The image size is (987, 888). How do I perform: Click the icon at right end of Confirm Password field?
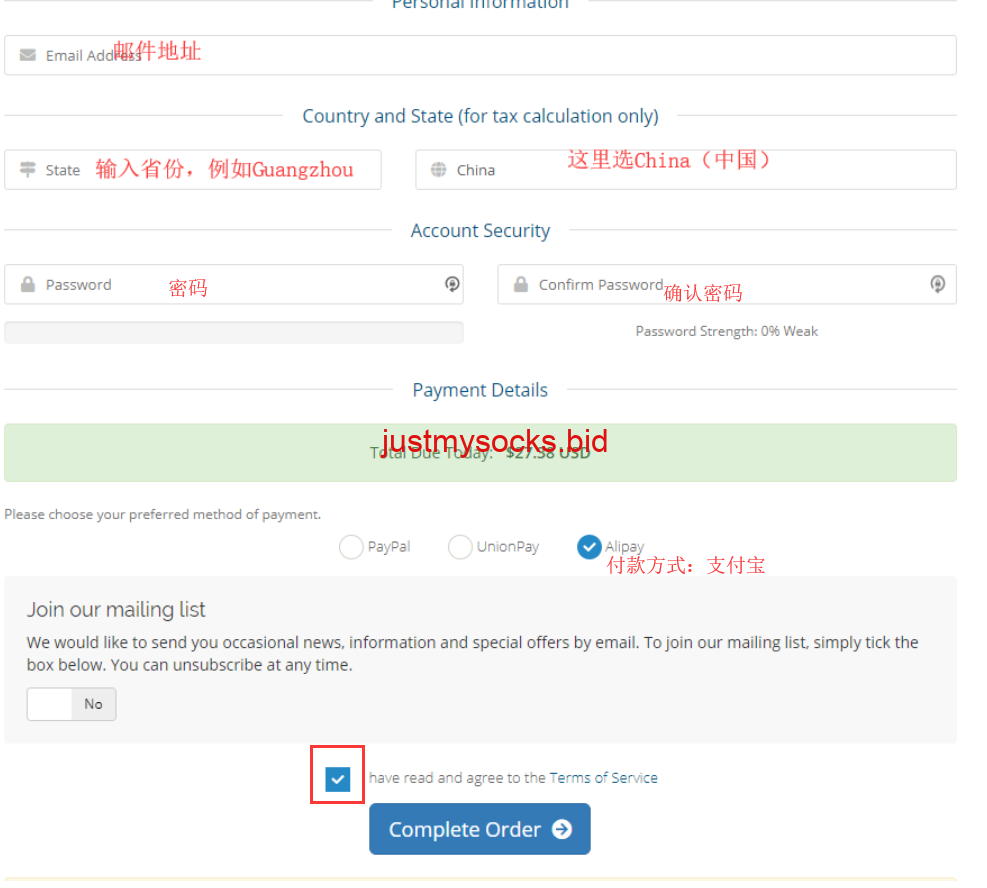click(937, 284)
